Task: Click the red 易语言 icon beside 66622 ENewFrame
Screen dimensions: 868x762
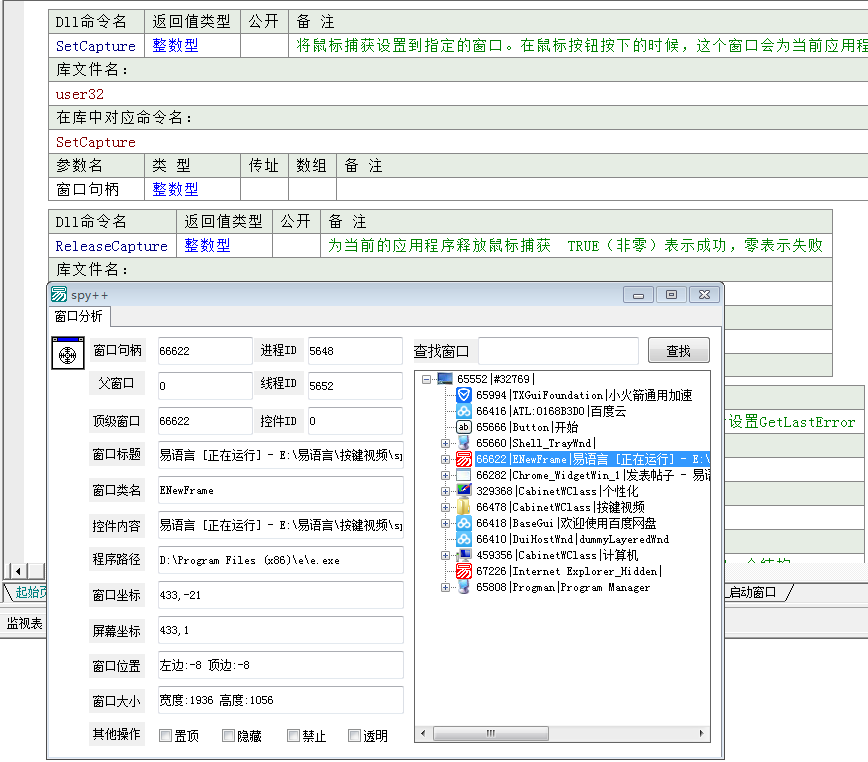Action: (463, 459)
